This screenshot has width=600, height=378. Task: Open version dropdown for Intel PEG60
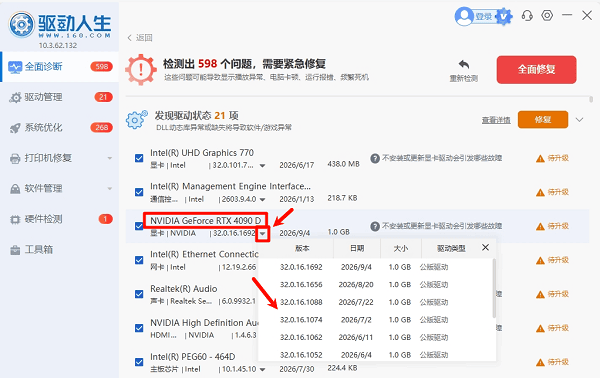point(262,370)
